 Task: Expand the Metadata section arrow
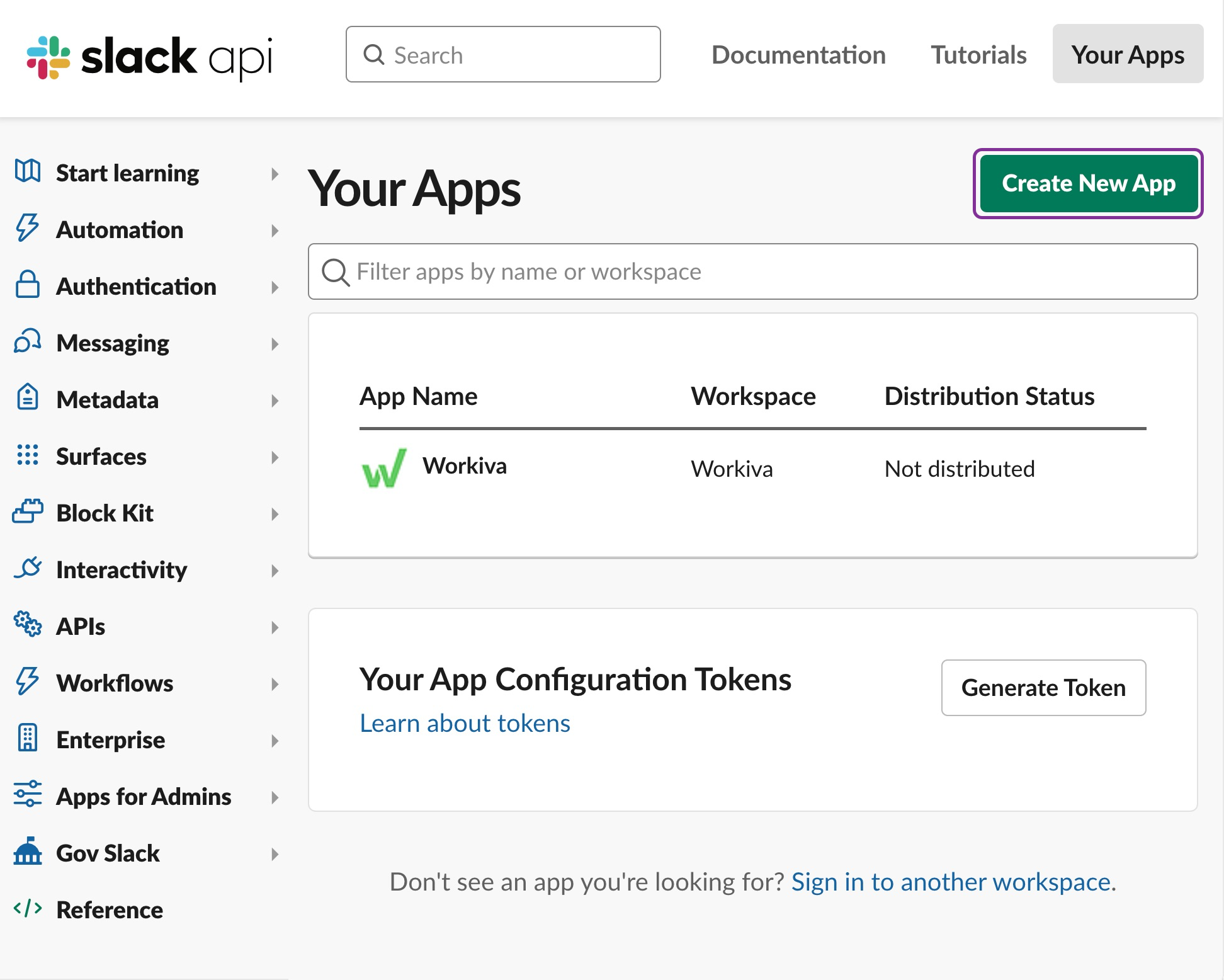275,401
